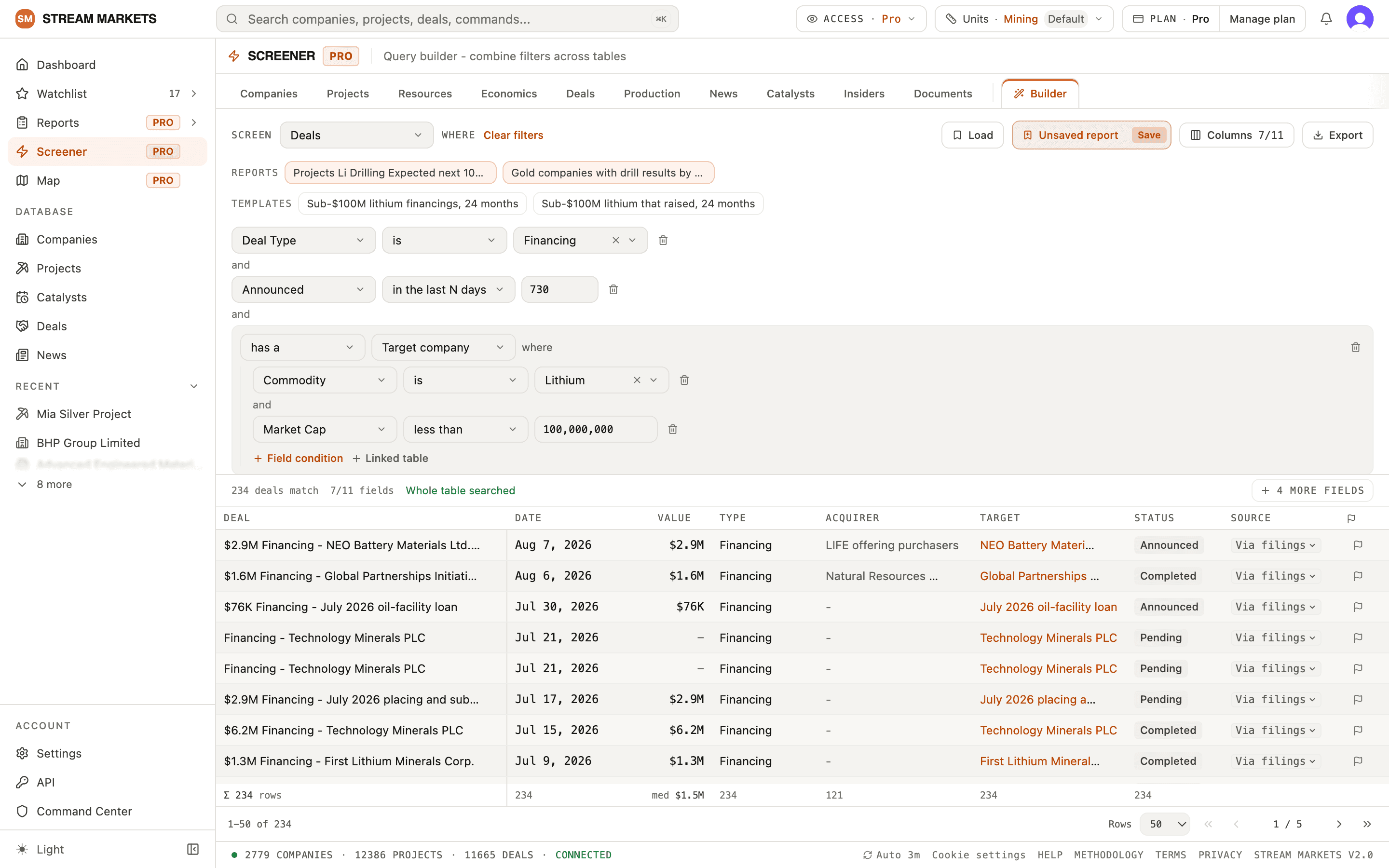Load the 'Gold companies with drill results' report chip
This screenshot has height=868, width=1389.
[x=608, y=173]
